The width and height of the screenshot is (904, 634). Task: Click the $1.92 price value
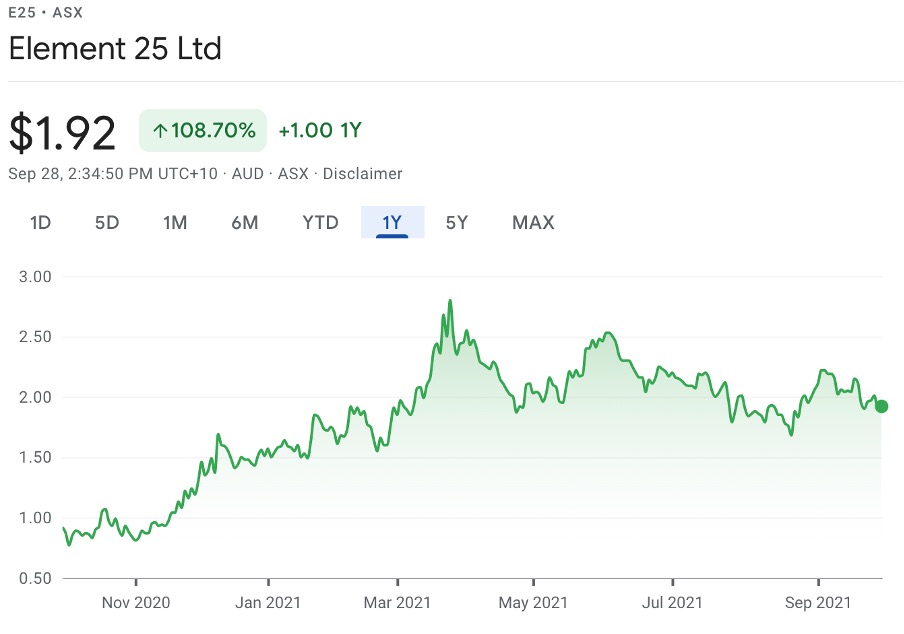click(x=62, y=134)
